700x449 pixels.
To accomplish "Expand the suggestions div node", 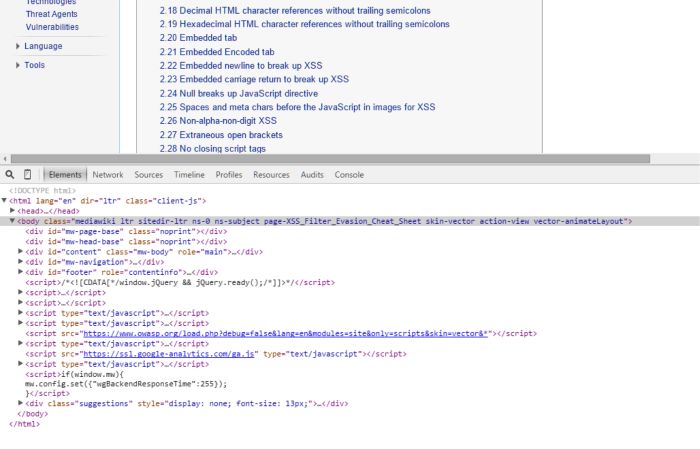I will 21,403.
